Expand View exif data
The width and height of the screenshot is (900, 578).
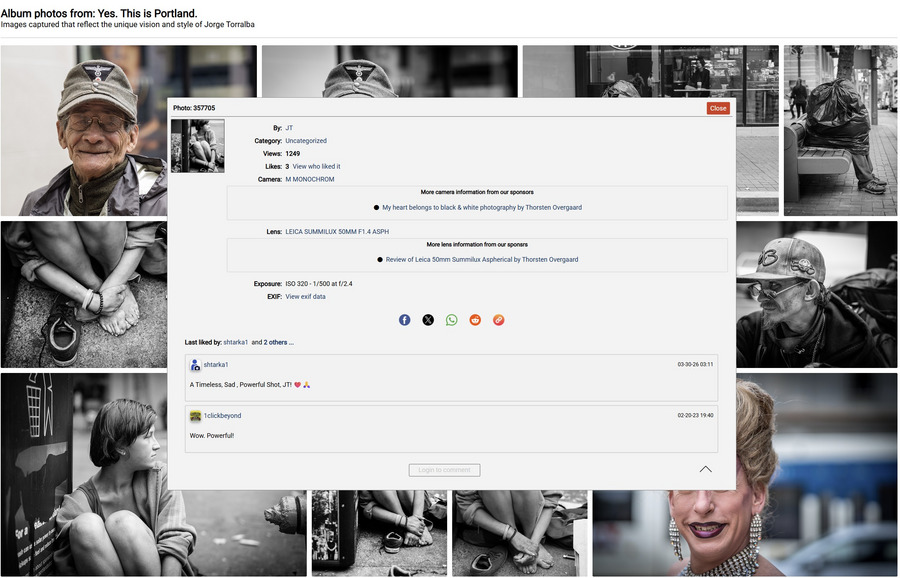[305, 297]
